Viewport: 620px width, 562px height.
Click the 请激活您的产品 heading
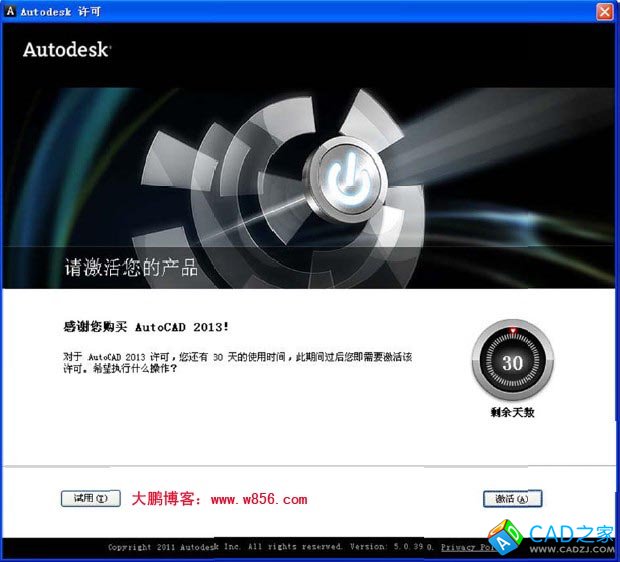coord(124,268)
